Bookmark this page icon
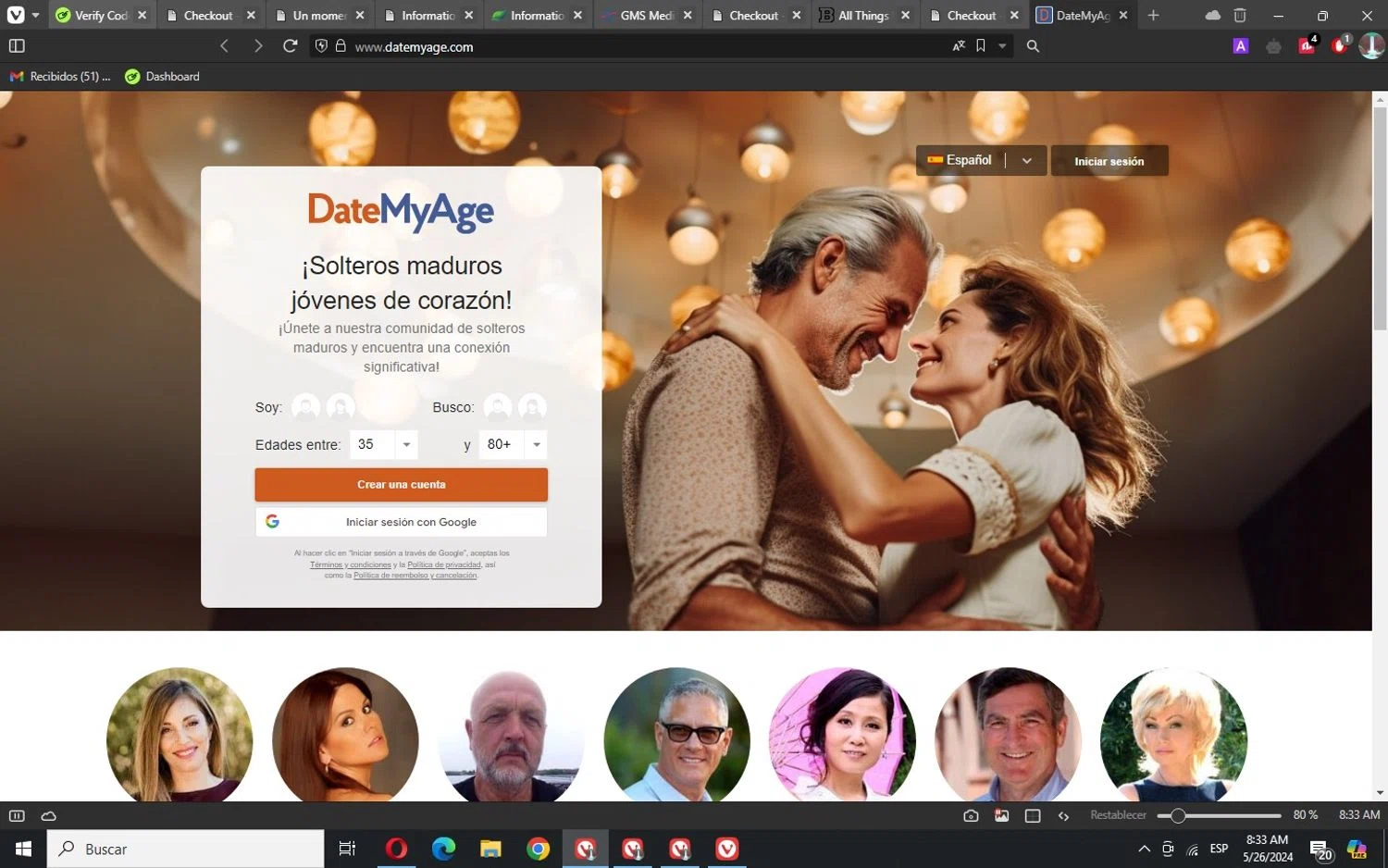The image size is (1388, 868). click(x=981, y=45)
